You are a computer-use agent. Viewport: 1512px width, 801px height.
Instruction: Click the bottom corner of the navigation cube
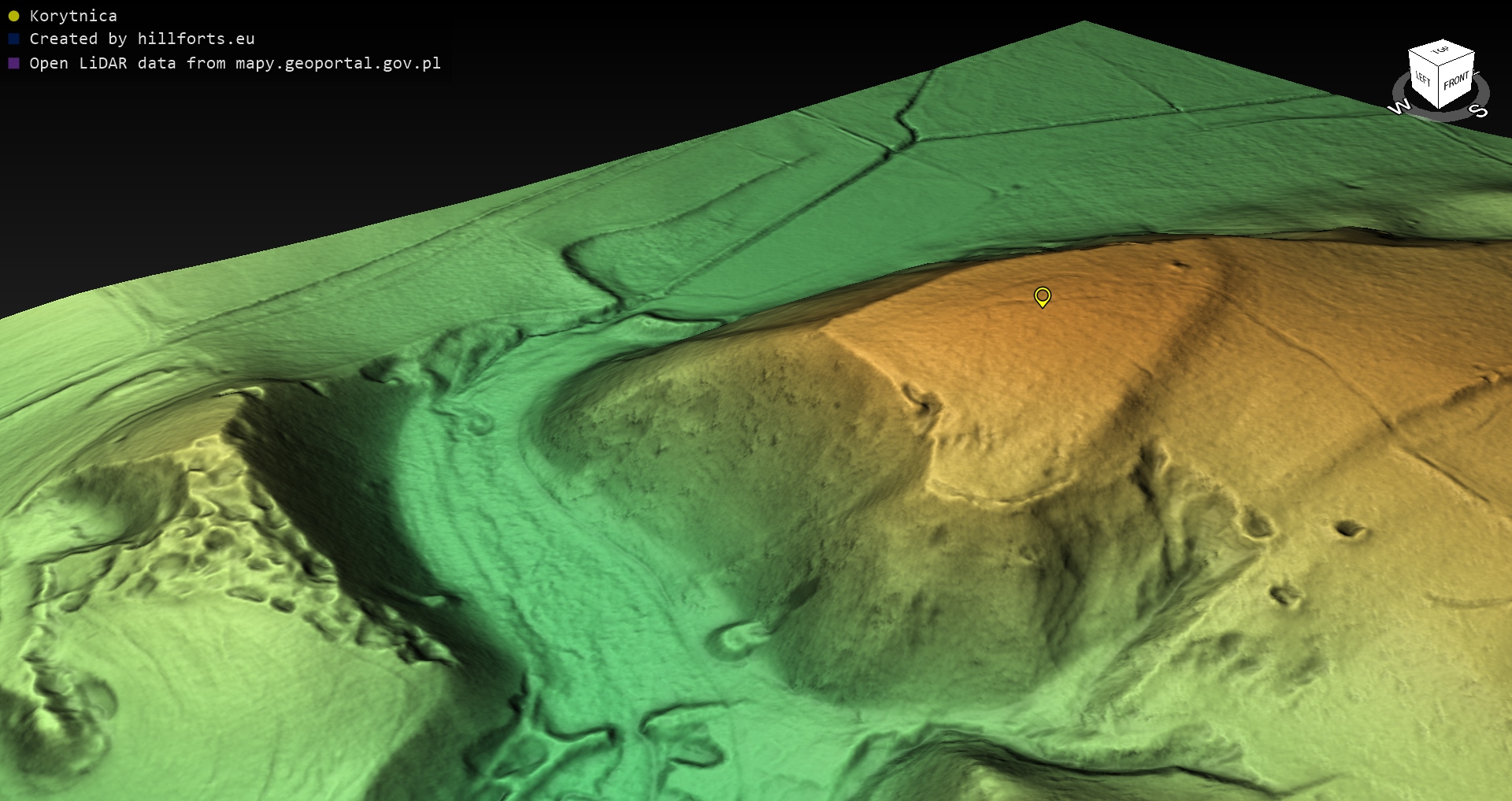point(1440,109)
